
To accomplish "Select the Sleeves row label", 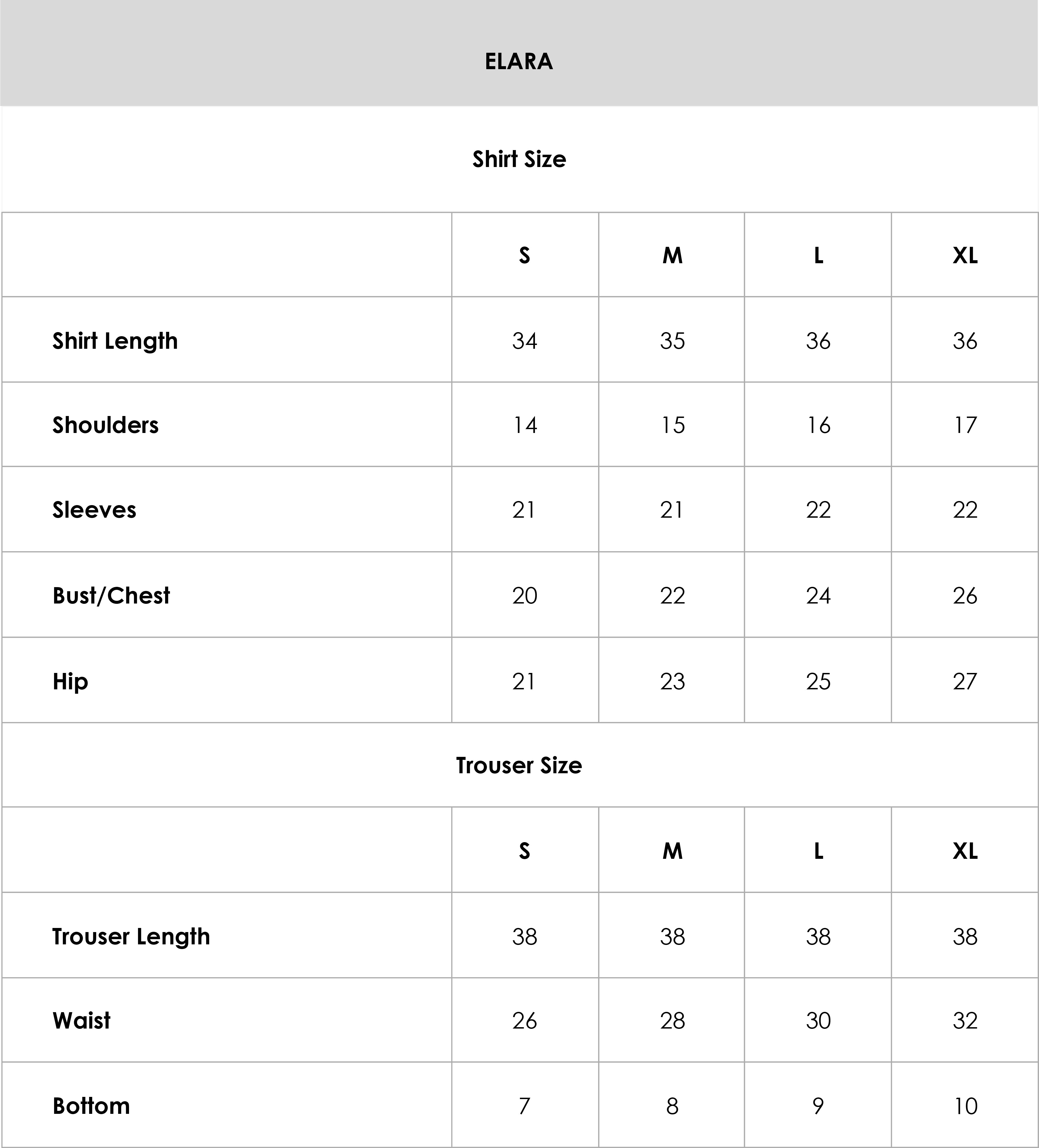I will point(94,510).
